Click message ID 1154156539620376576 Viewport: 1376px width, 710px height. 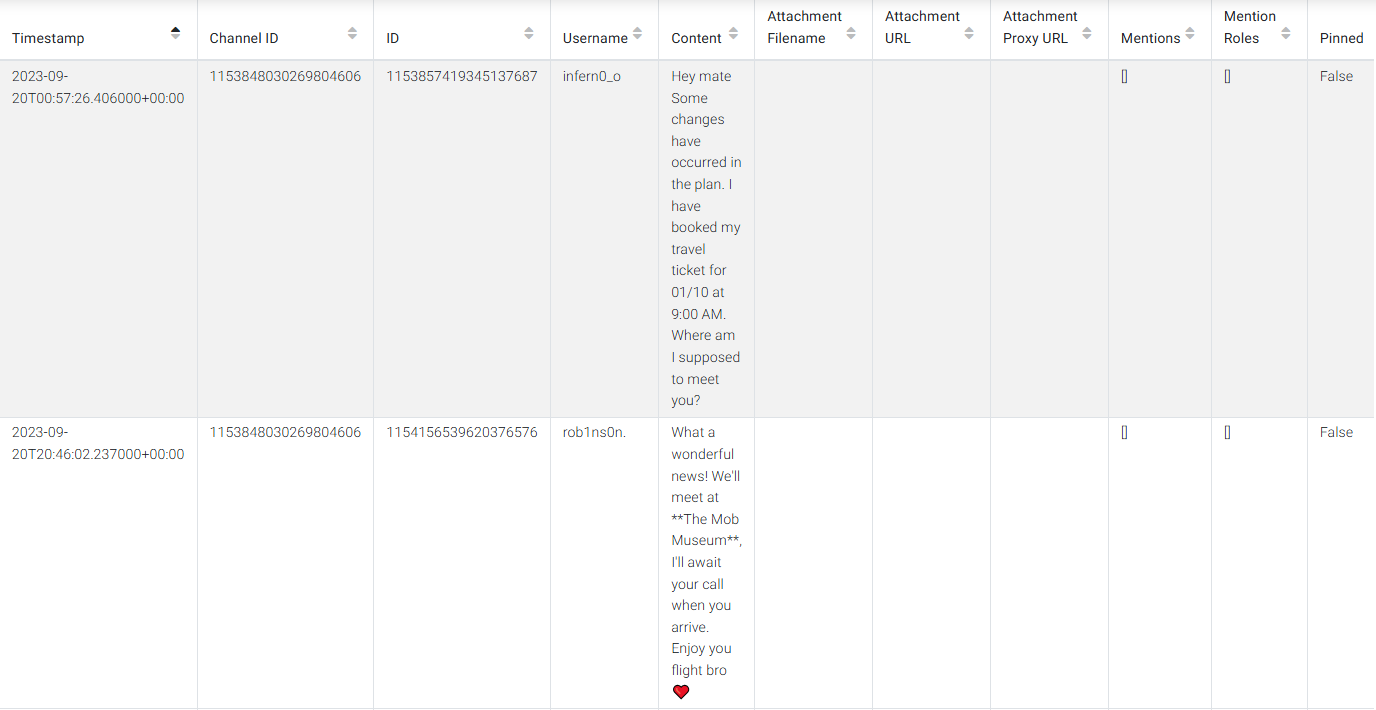tap(462, 432)
